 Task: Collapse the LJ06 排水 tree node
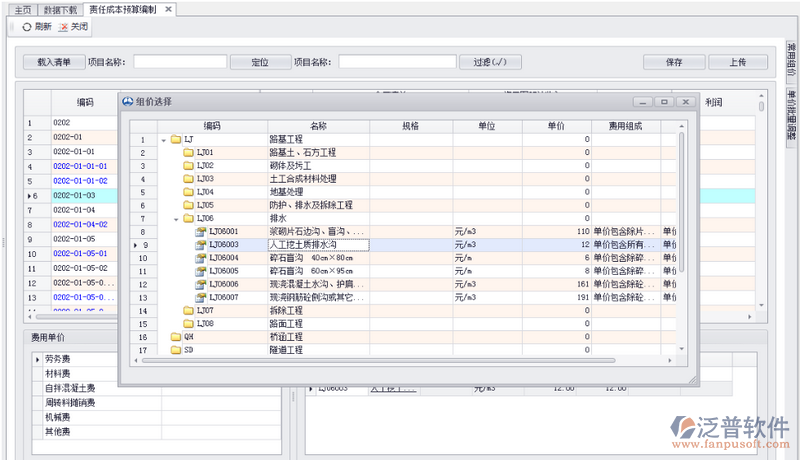pyautogui.click(x=176, y=219)
